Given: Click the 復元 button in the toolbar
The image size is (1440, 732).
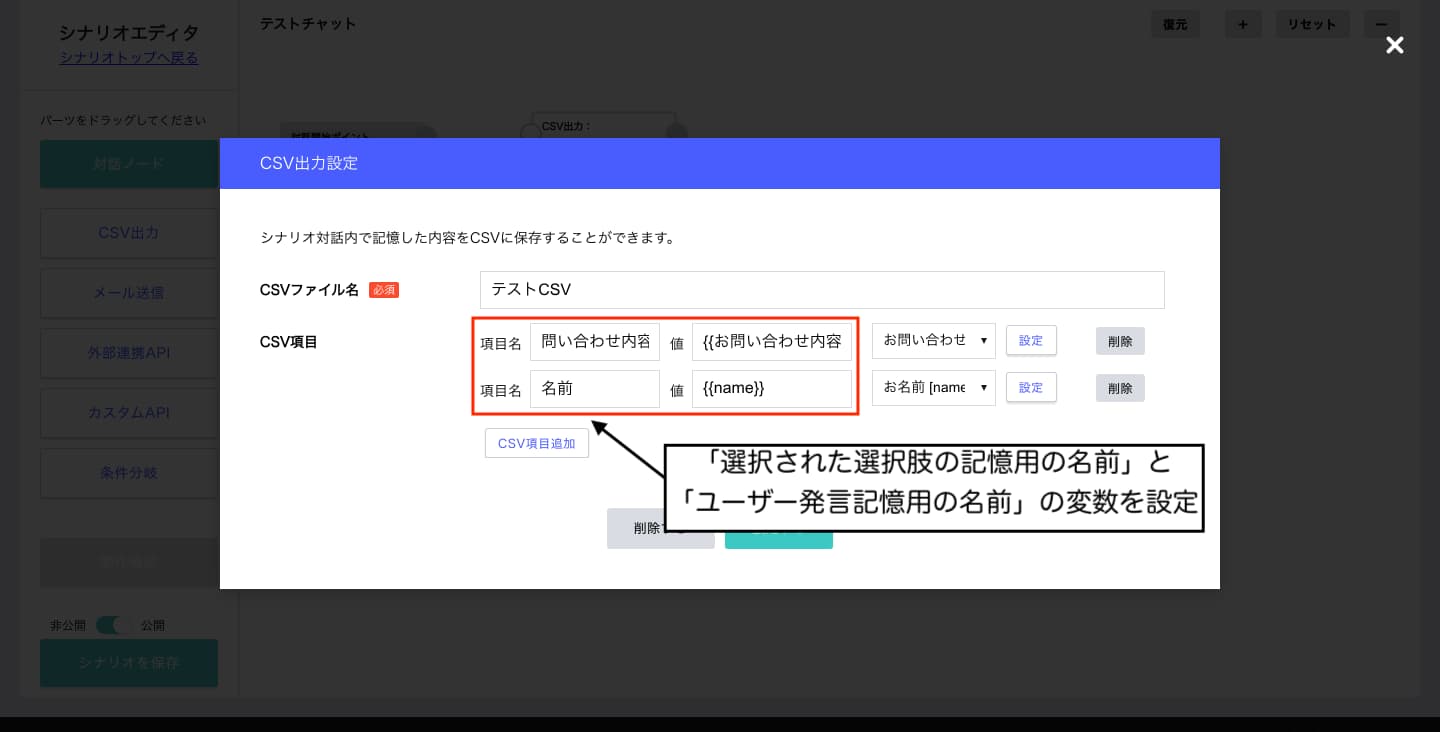Looking at the screenshot, I should pos(1175,25).
